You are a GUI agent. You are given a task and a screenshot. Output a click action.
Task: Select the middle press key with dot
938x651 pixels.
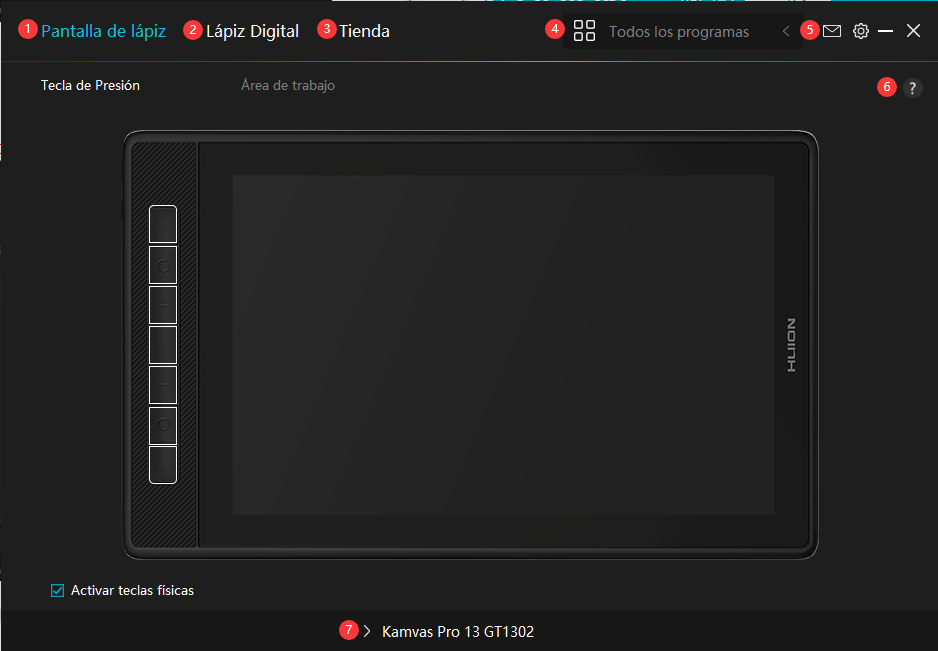tap(163, 345)
